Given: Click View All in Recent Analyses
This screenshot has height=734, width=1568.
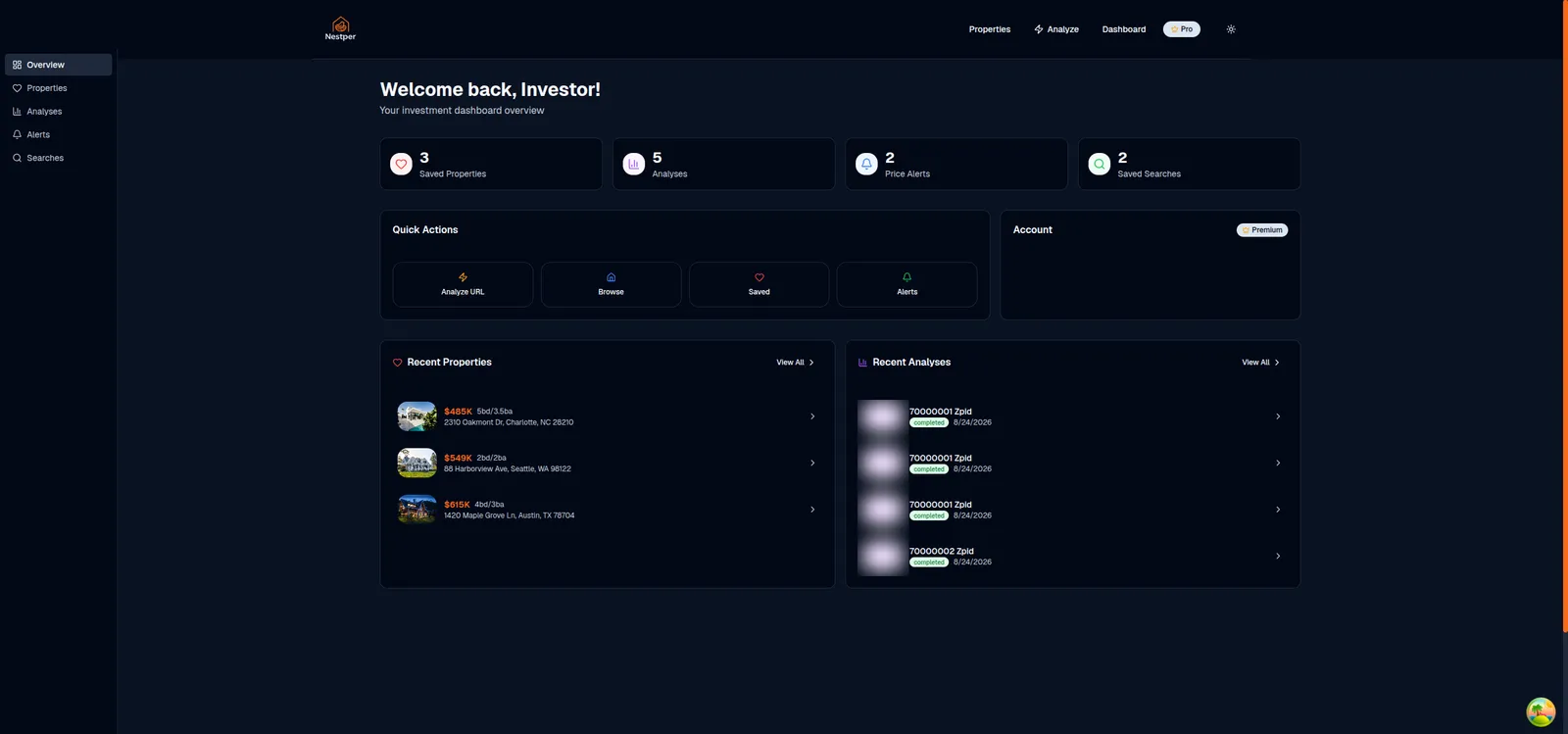Looking at the screenshot, I should click(x=1261, y=363).
